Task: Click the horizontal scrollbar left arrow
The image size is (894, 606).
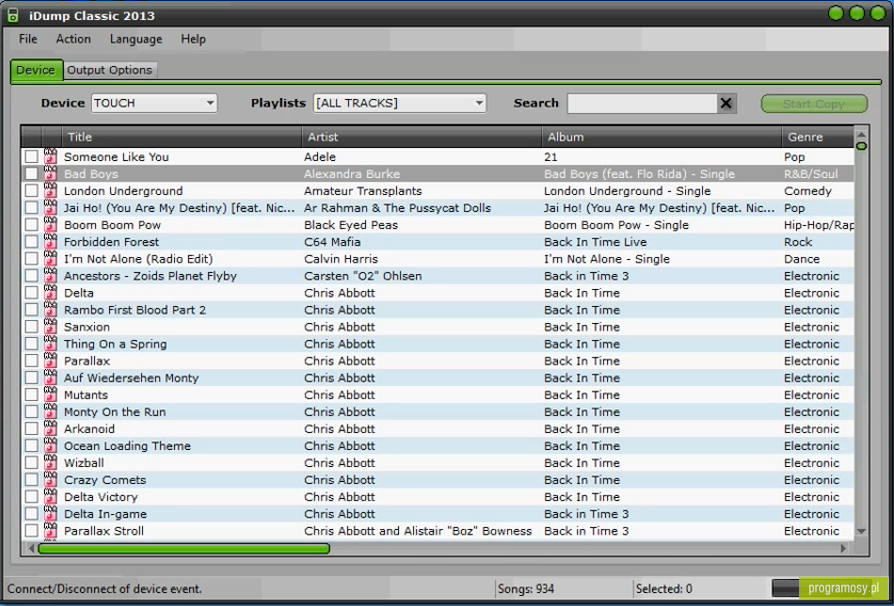Action: click(30, 548)
